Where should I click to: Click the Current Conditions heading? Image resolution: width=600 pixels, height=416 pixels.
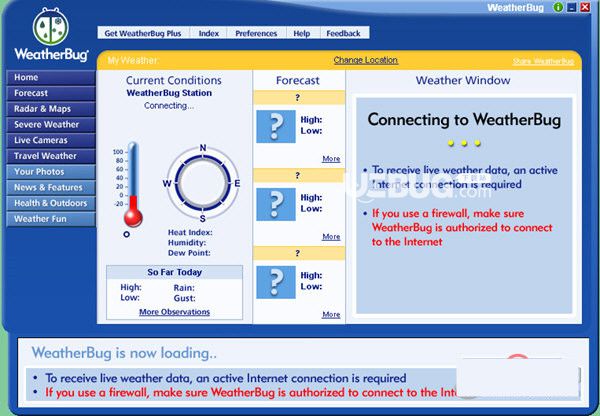point(174,80)
